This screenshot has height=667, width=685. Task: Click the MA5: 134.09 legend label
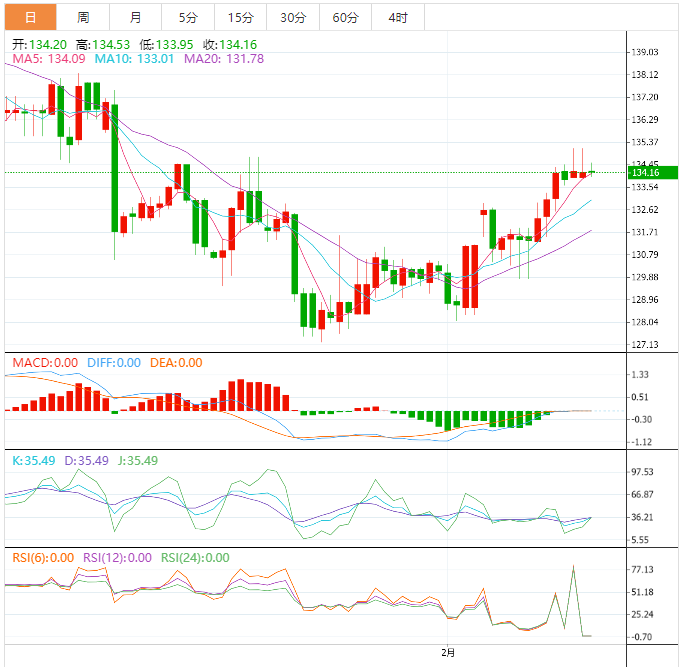coord(49,59)
